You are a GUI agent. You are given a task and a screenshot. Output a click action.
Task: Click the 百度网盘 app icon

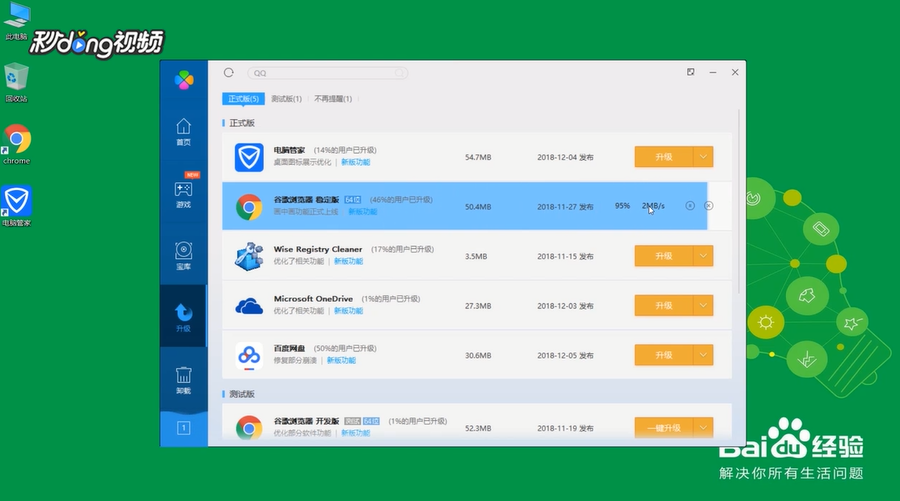pyautogui.click(x=249, y=356)
